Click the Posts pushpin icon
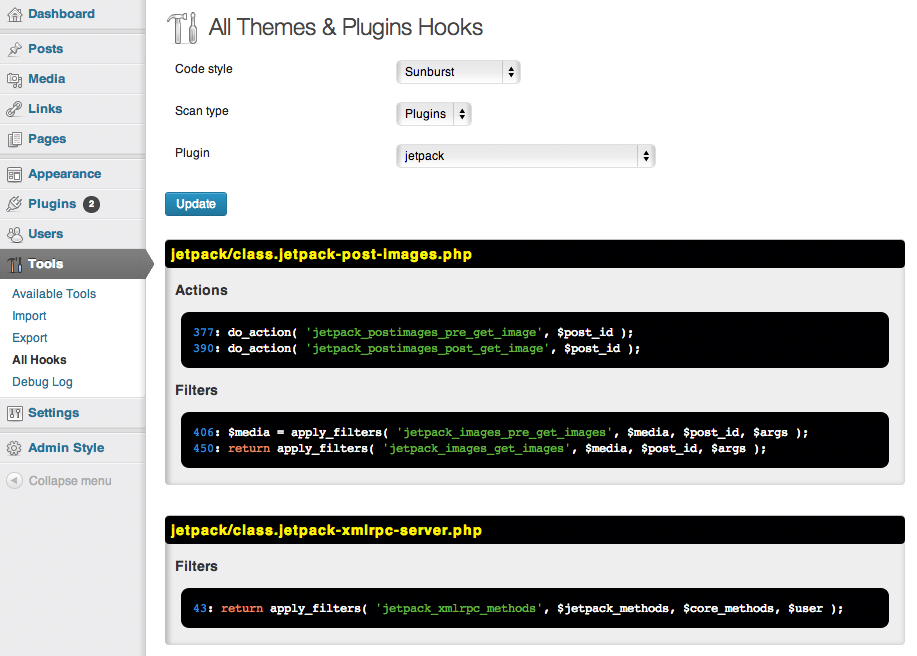This screenshot has width=917, height=656. (15, 49)
